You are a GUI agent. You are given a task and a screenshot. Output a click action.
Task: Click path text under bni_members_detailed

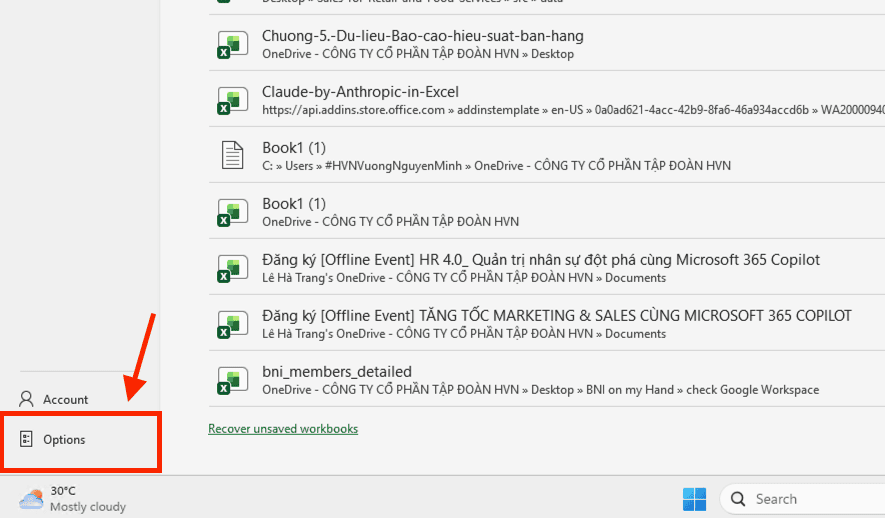point(540,390)
